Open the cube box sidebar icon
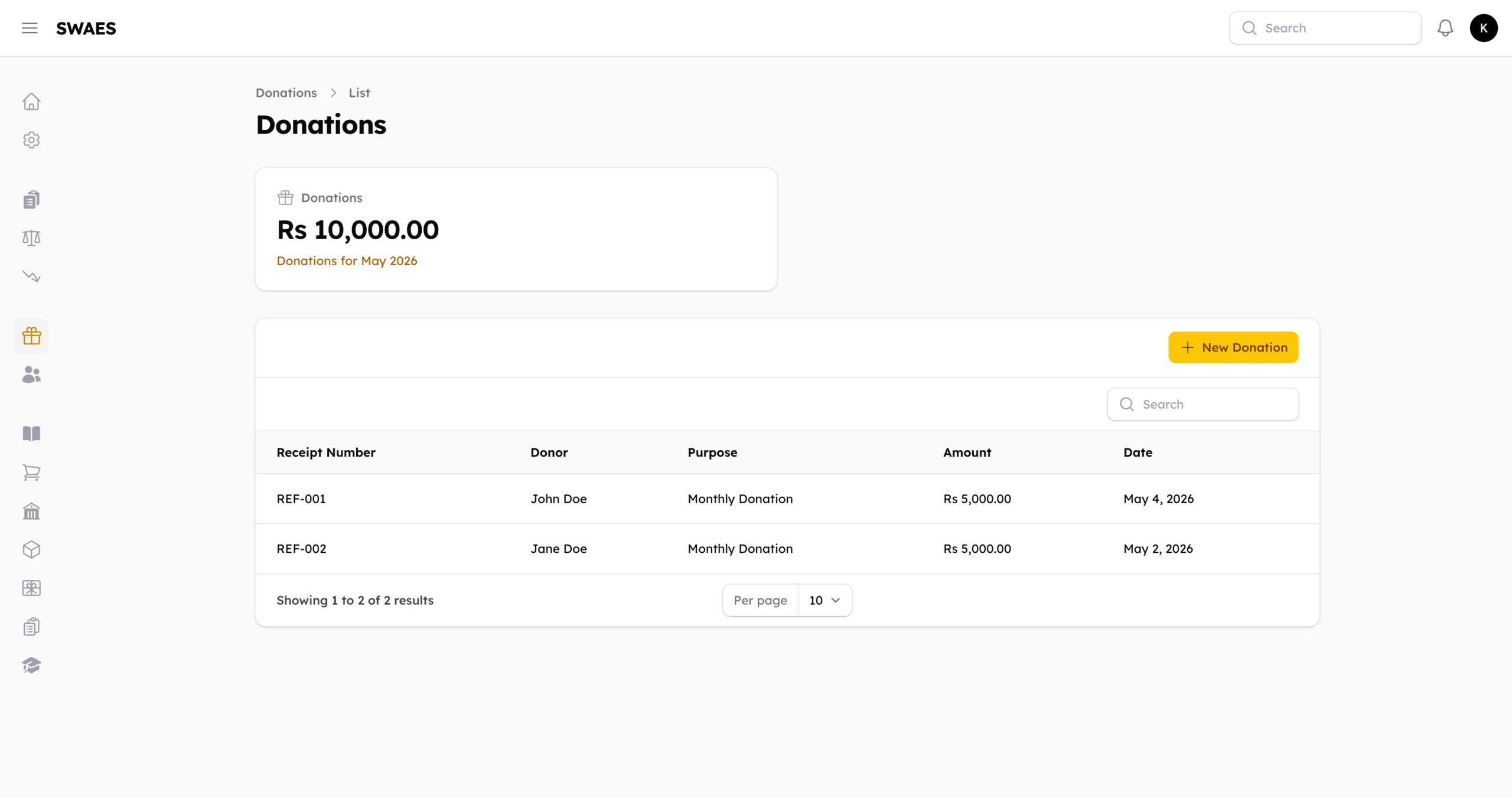Image resolution: width=1512 pixels, height=798 pixels. (31, 549)
